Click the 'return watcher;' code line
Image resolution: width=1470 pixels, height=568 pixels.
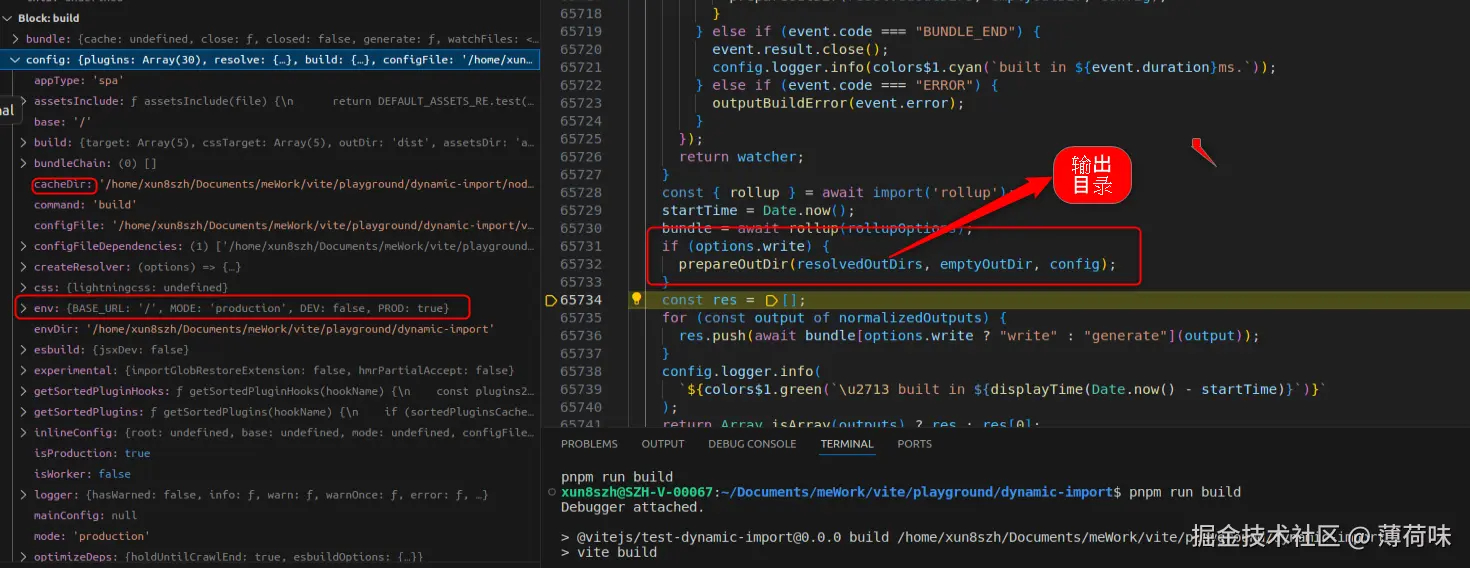pyautogui.click(x=741, y=157)
